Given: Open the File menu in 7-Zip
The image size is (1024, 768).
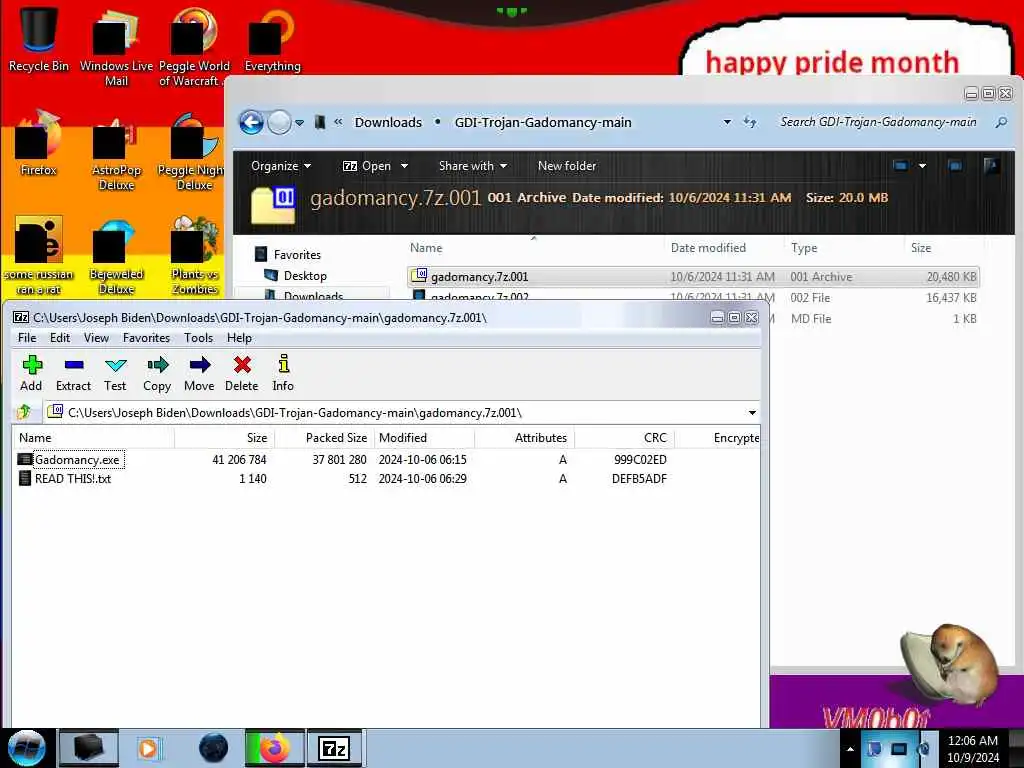Looking at the screenshot, I should click(x=27, y=338).
